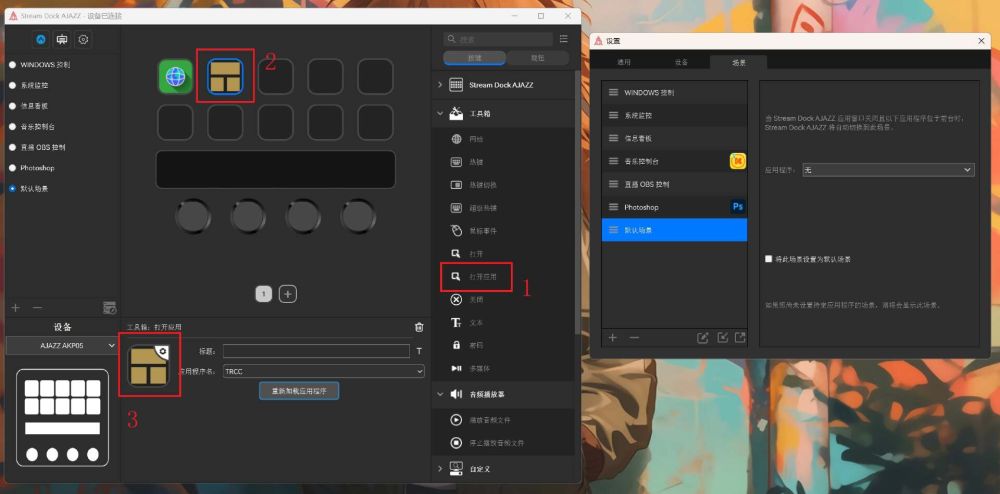
Task: Close the Settings window
Action: point(981,41)
